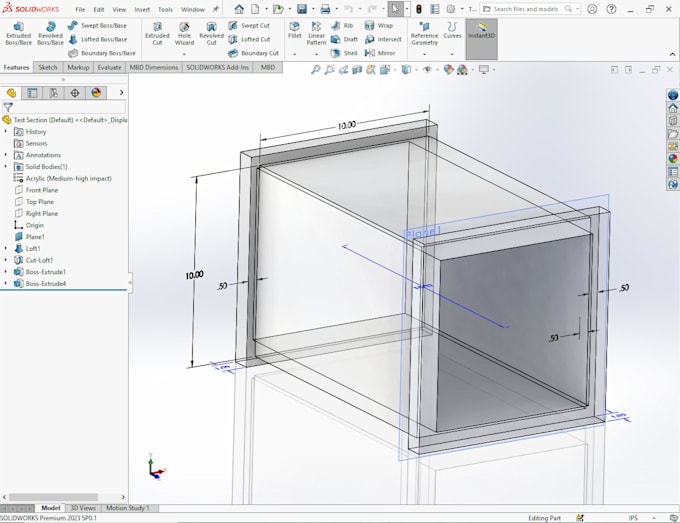Select the Extruded Cut tool

pyautogui.click(x=157, y=33)
